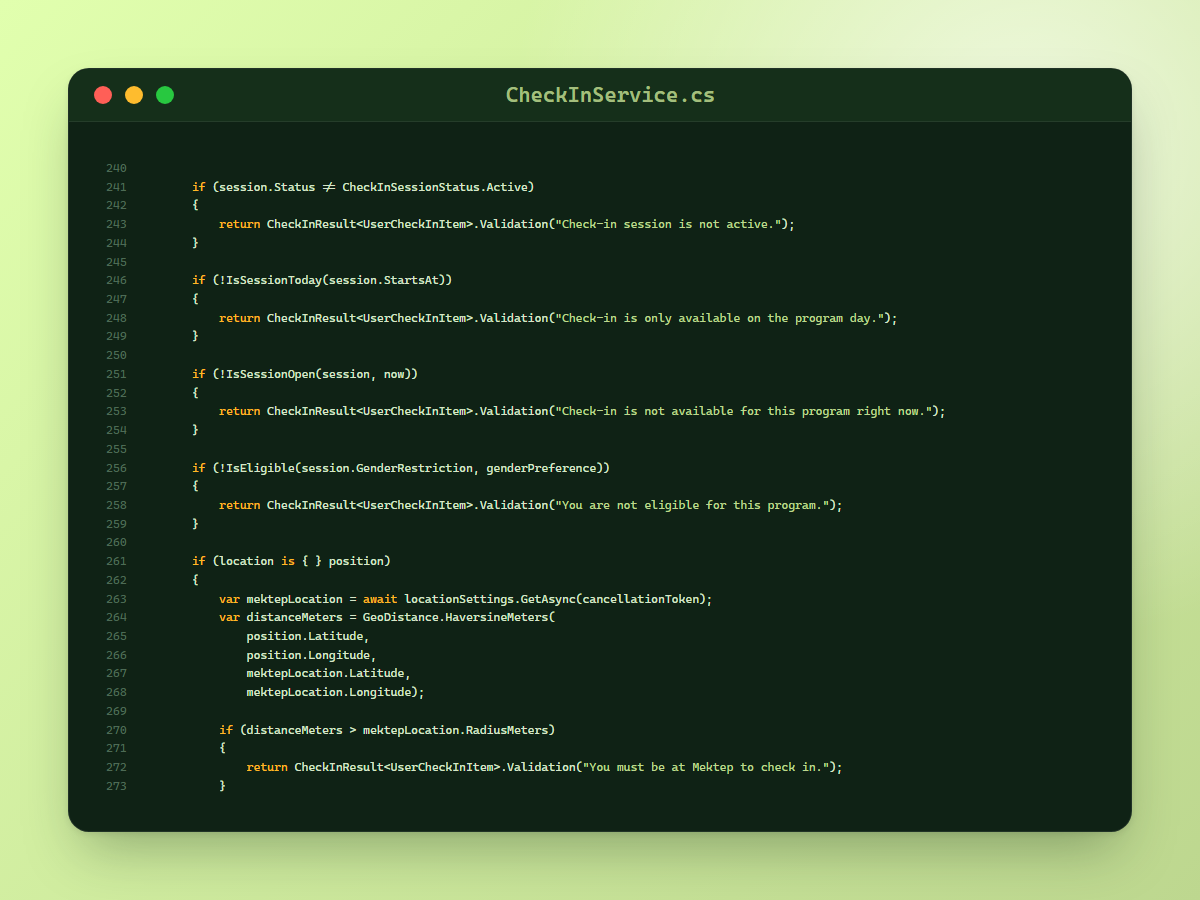This screenshot has height=900, width=1200.
Task: Click CheckInSessionStatus.Active in line 241
Action: click(435, 187)
